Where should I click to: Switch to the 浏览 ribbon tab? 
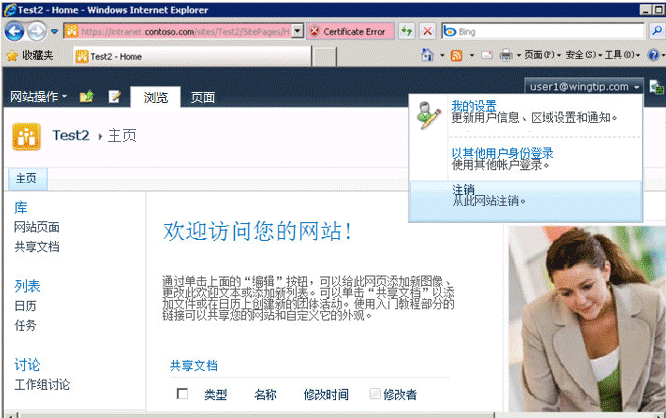coord(155,97)
